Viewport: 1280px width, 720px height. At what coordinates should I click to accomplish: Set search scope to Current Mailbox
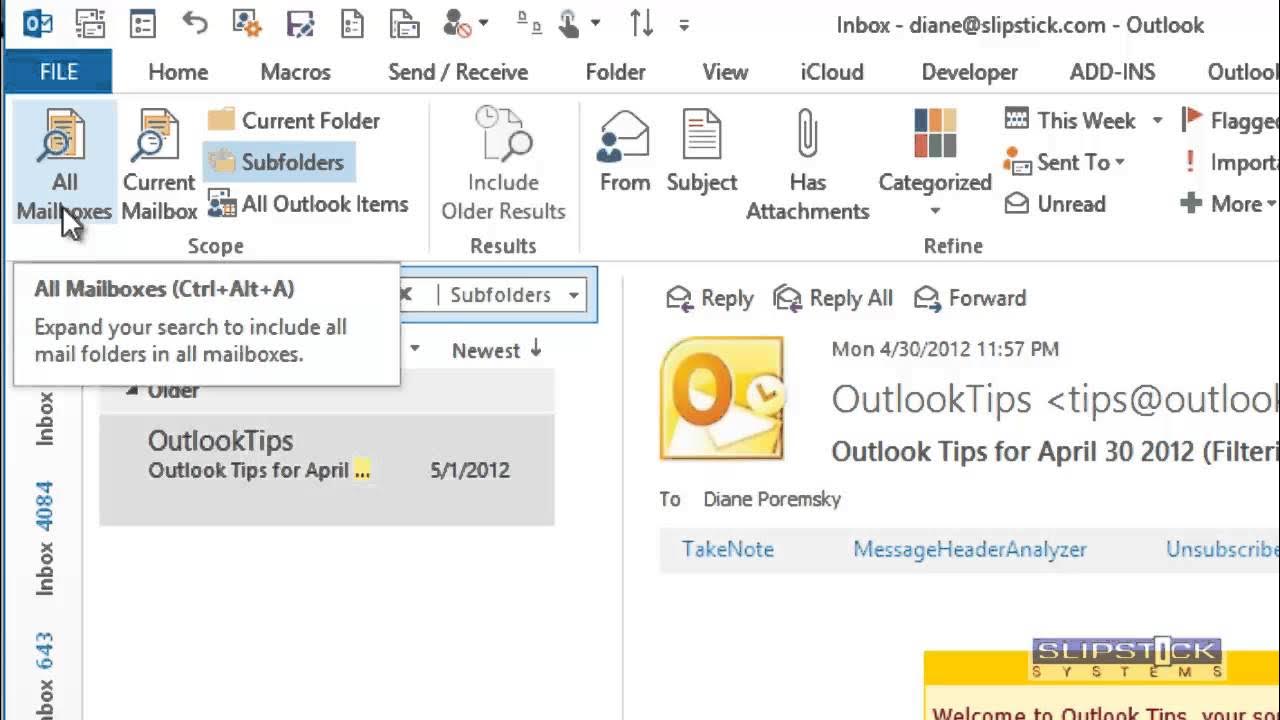159,165
